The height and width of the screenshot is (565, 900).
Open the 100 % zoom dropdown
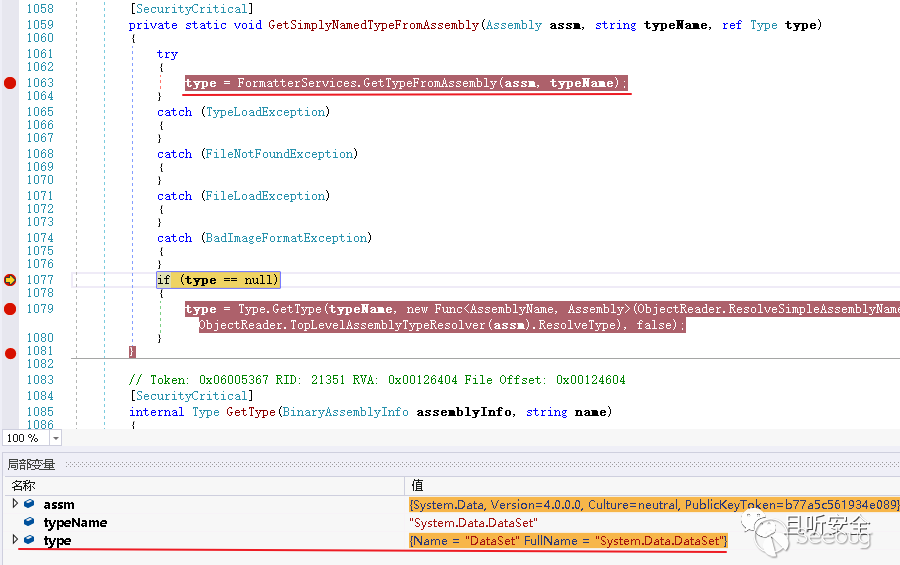click(55, 438)
